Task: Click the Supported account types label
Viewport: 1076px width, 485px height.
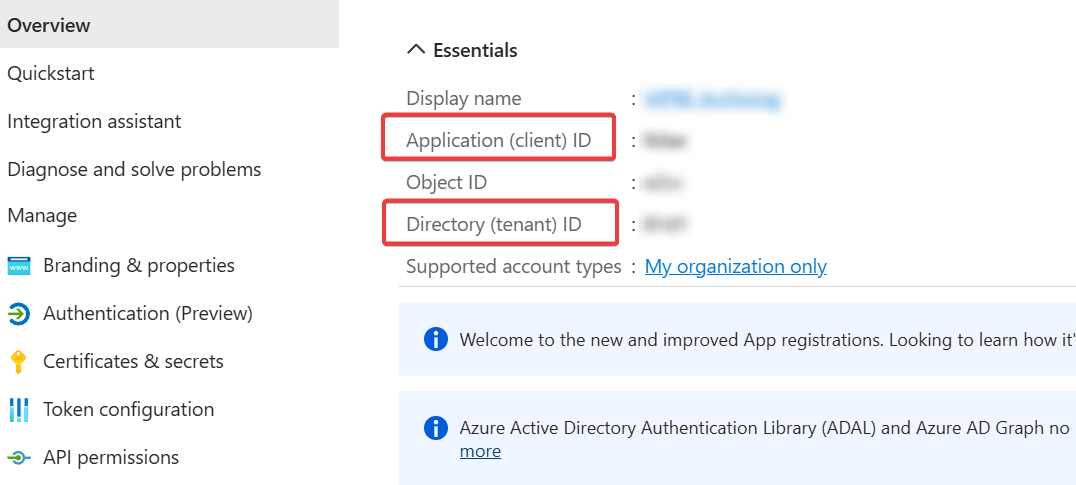Action: coord(513,266)
